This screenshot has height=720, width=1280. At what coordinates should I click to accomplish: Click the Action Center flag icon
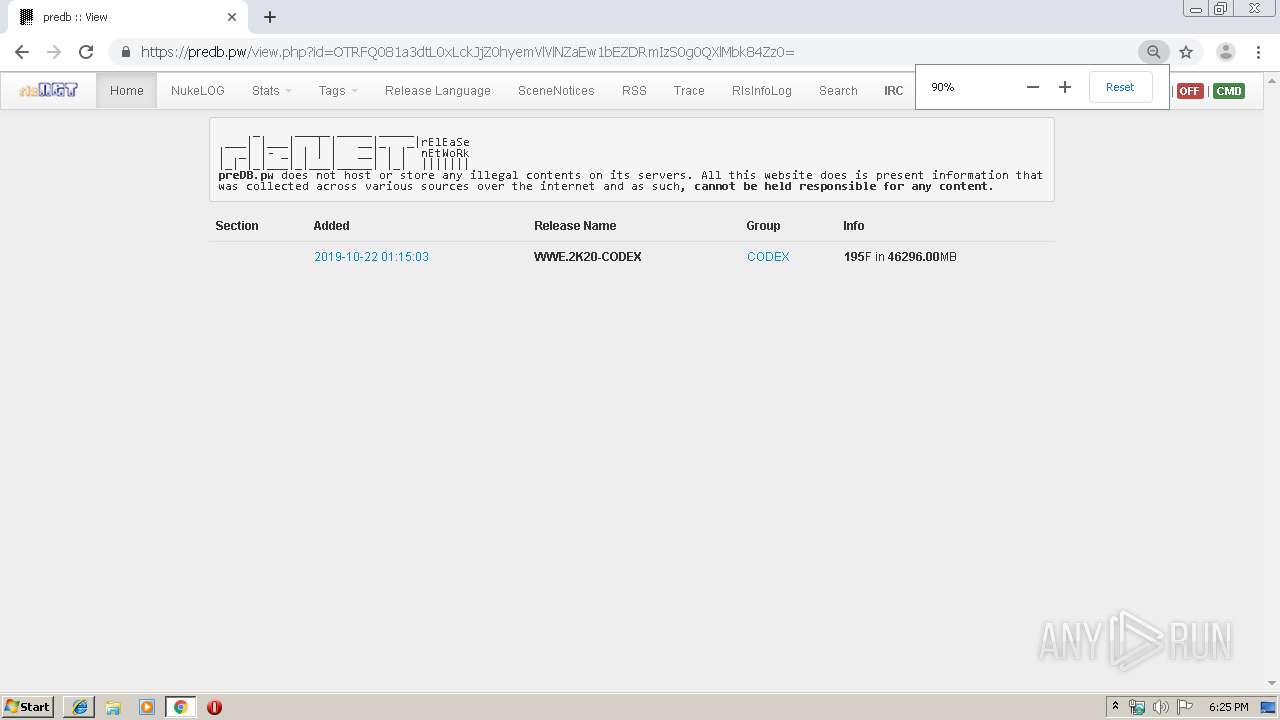(x=1185, y=707)
